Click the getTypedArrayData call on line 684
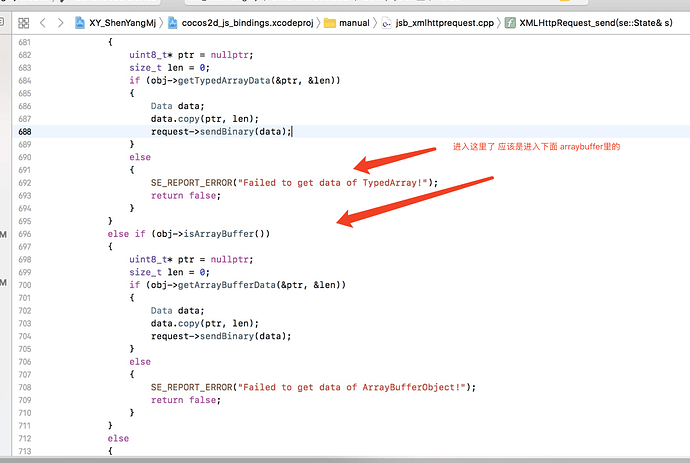This screenshot has width=690, height=463. pos(224,81)
